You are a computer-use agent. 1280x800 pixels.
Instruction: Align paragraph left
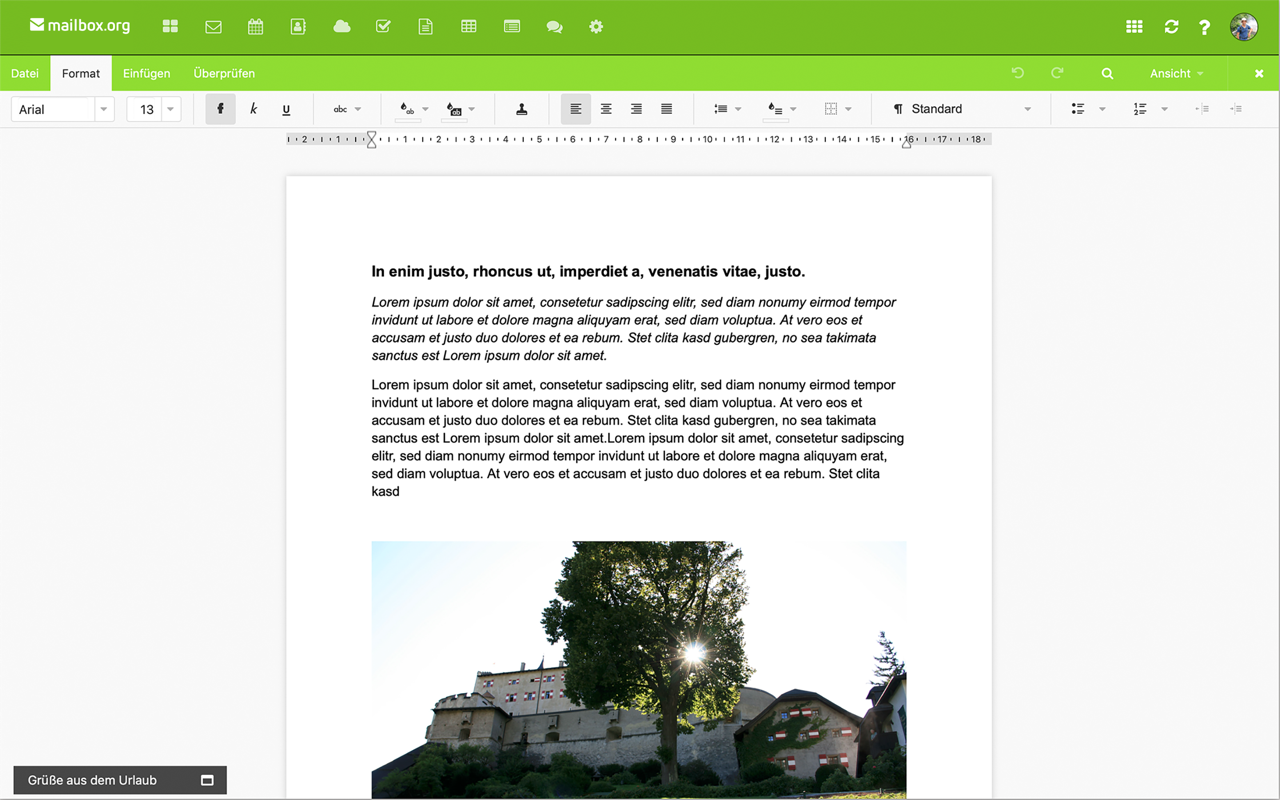coord(575,109)
